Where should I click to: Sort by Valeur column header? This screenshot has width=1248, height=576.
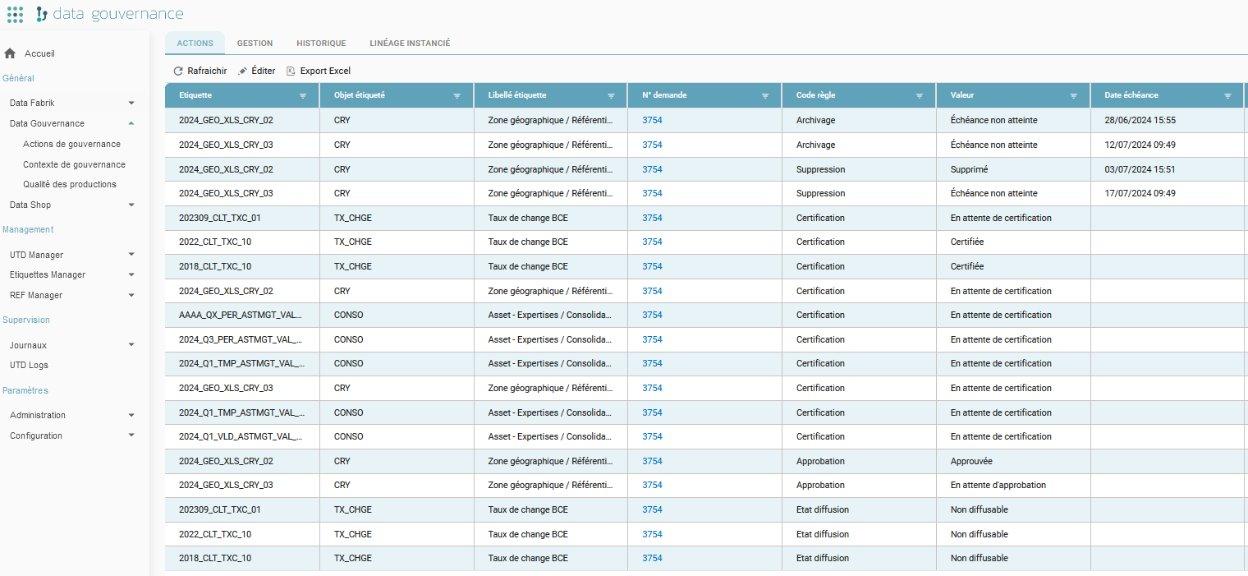click(x=962, y=96)
